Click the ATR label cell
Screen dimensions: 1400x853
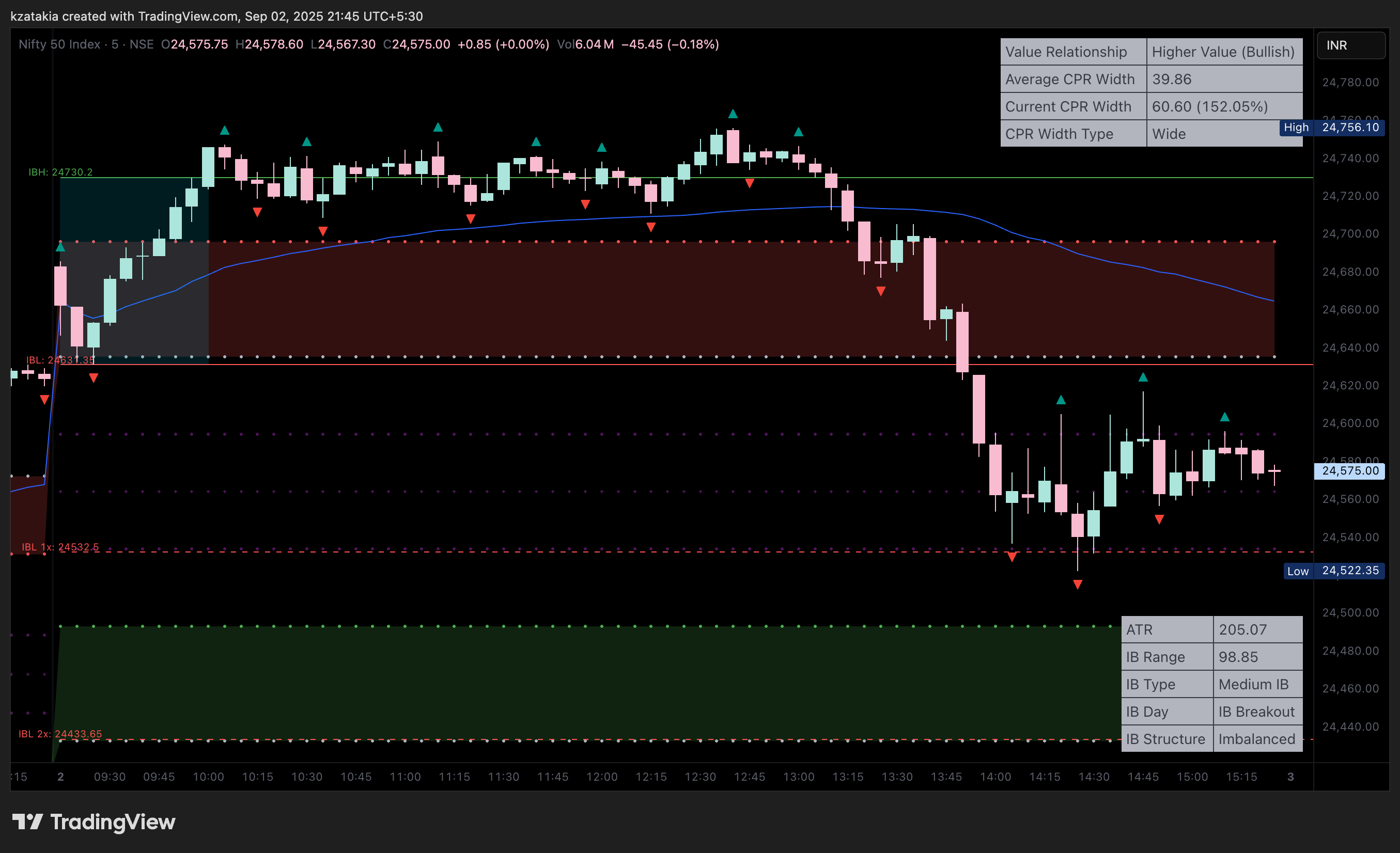pyautogui.click(x=1167, y=629)
